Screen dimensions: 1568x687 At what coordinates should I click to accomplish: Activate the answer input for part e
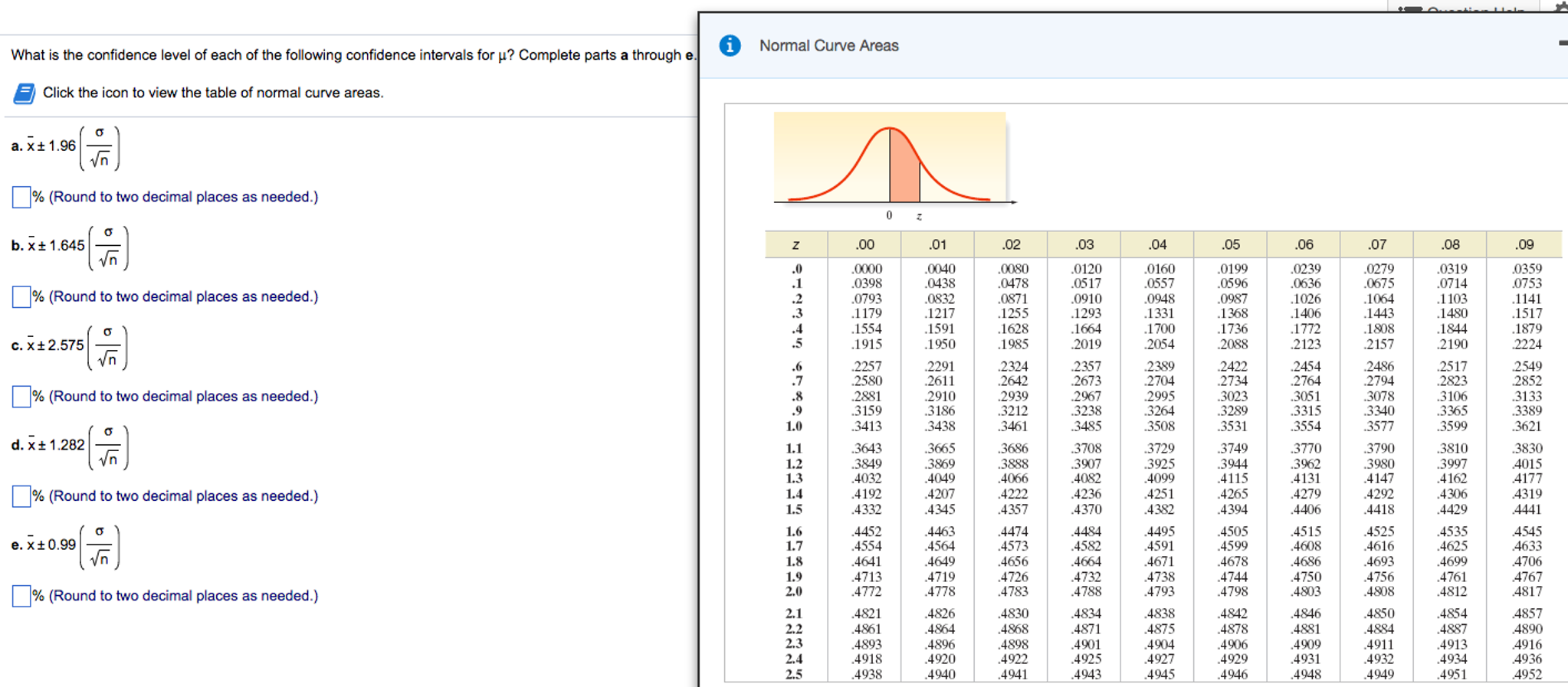tap(21, 595)
